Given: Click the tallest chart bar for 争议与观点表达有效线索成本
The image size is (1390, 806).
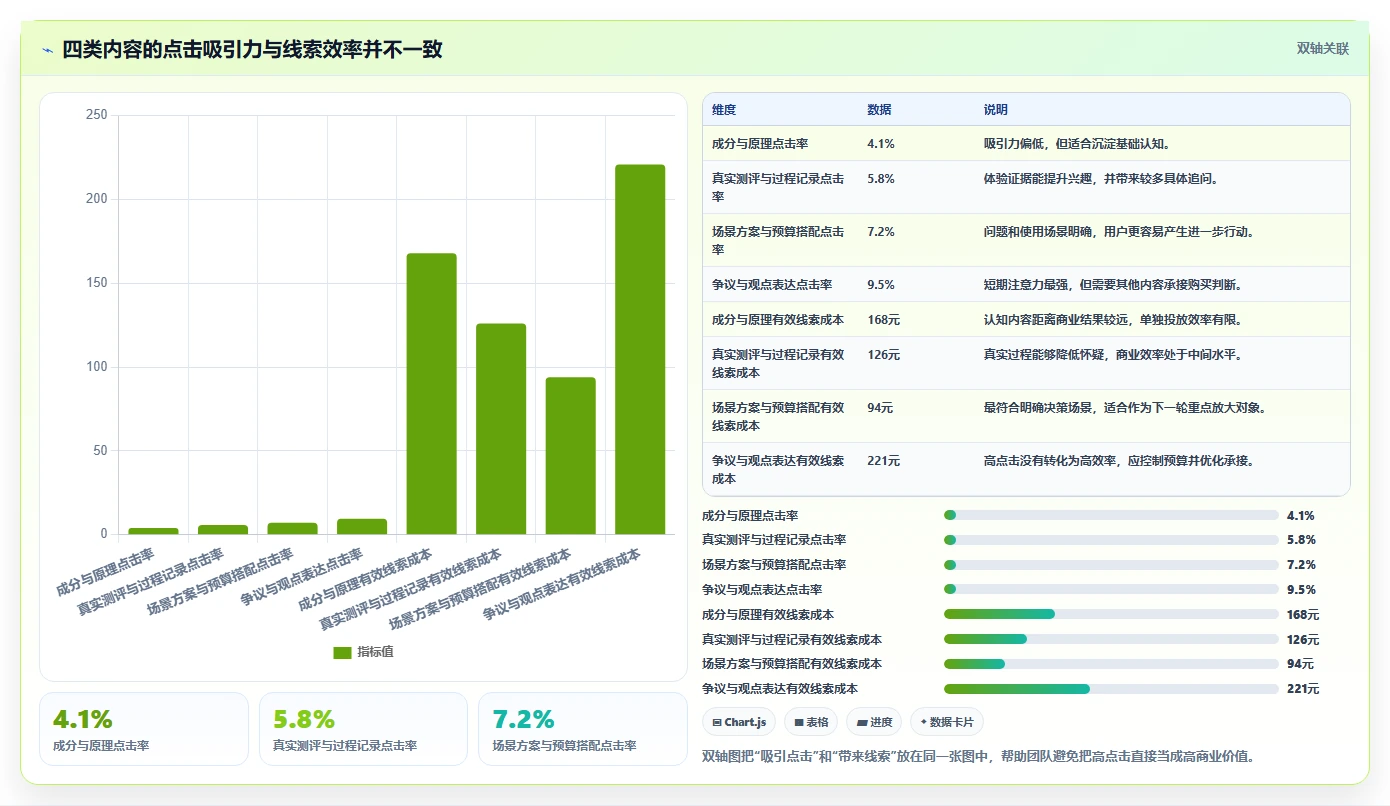Looking at the screenshot, I should click(x=640, y=349).
